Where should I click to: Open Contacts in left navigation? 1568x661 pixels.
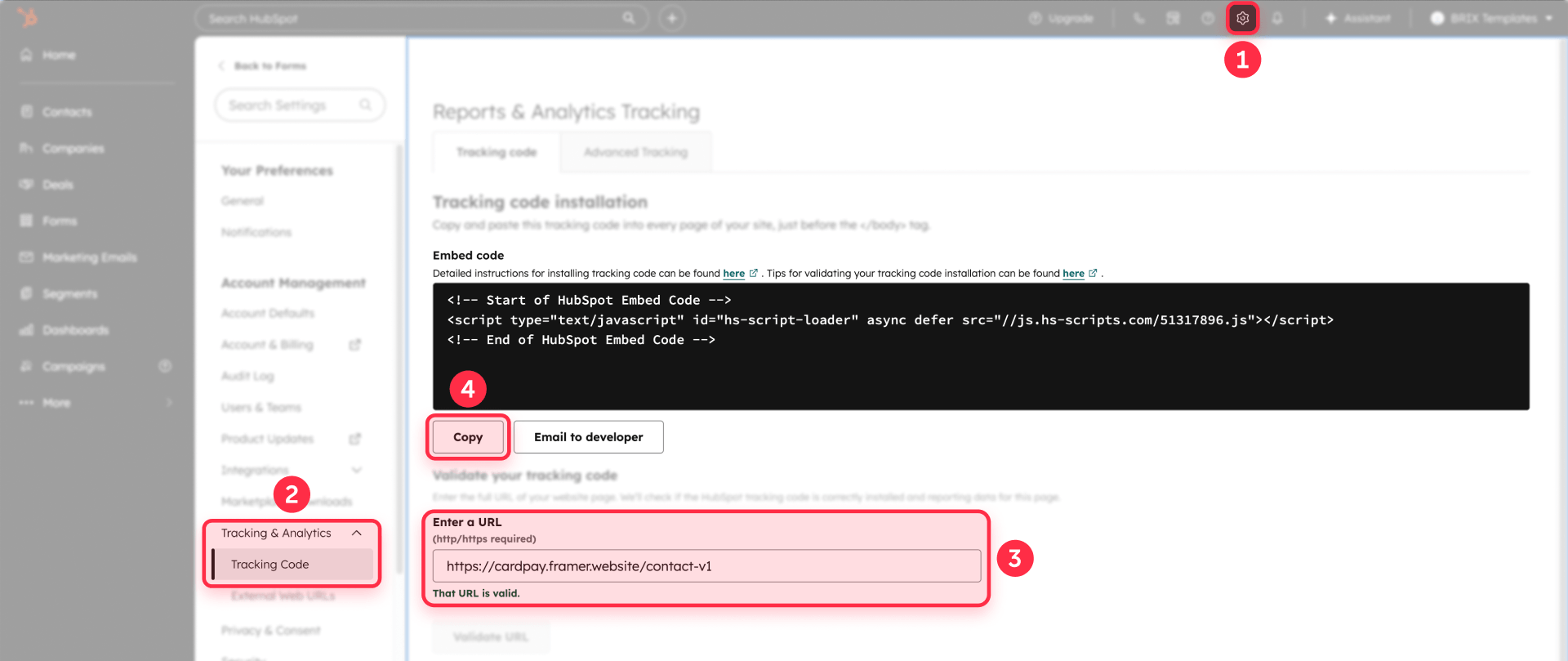pos(57,111)
